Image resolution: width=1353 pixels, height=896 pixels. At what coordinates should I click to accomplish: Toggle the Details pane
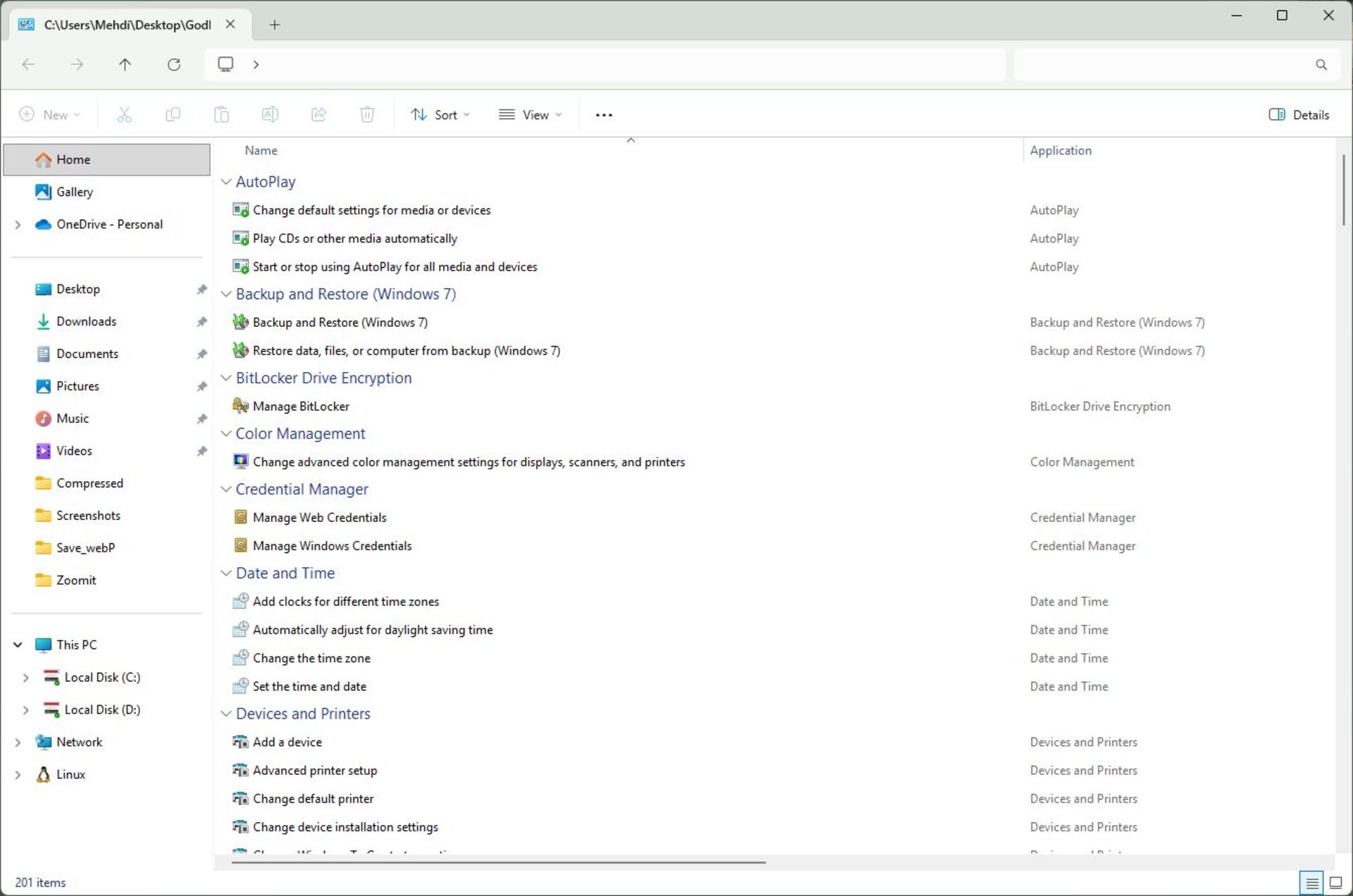(x=1299, y=115)
